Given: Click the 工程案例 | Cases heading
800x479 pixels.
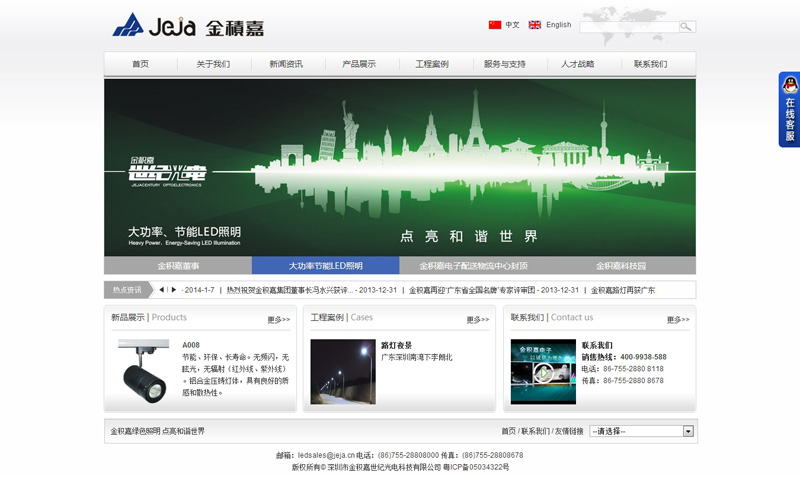Looking at the screenshot, I should 341,317.
